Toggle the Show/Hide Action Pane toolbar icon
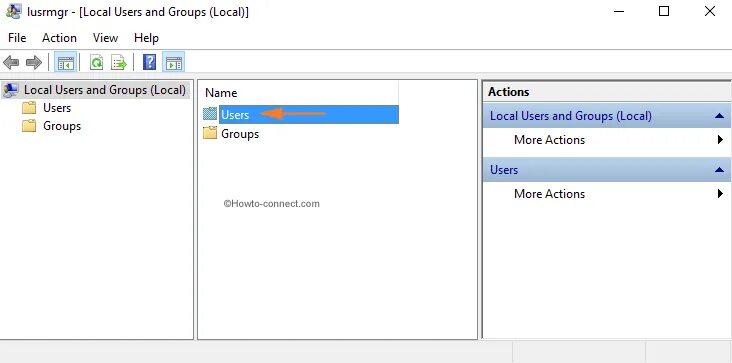This screenshot has width=732, height=363. 174,62
